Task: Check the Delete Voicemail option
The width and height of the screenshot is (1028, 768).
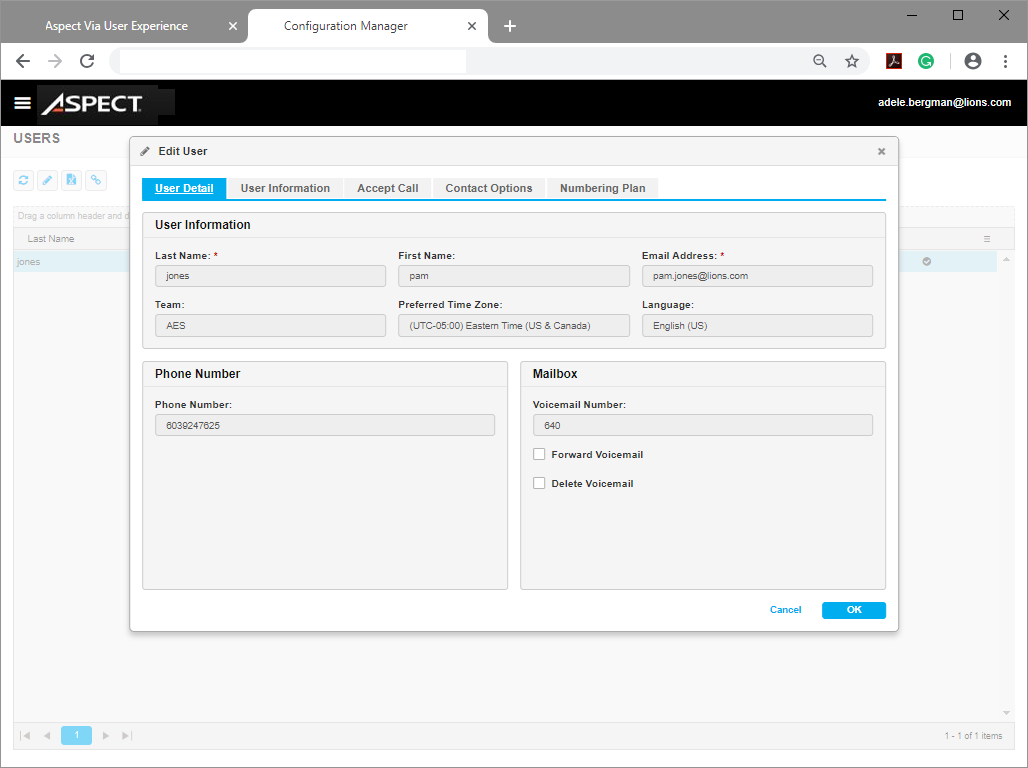Action: pyautogui.click(x=539, y=483)
